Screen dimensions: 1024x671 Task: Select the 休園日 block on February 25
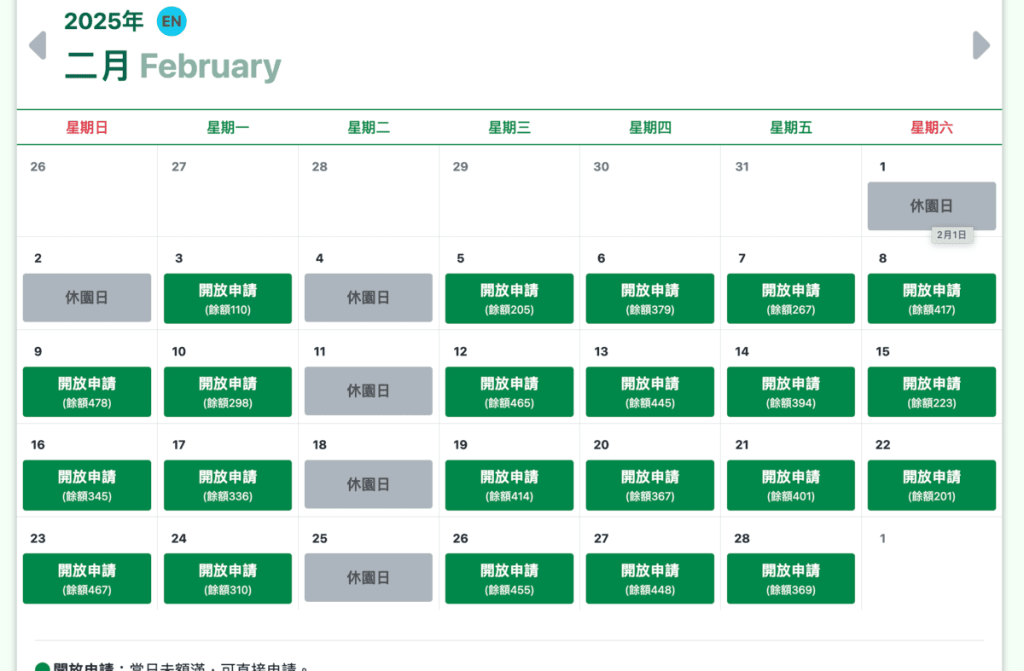point(368,578)
